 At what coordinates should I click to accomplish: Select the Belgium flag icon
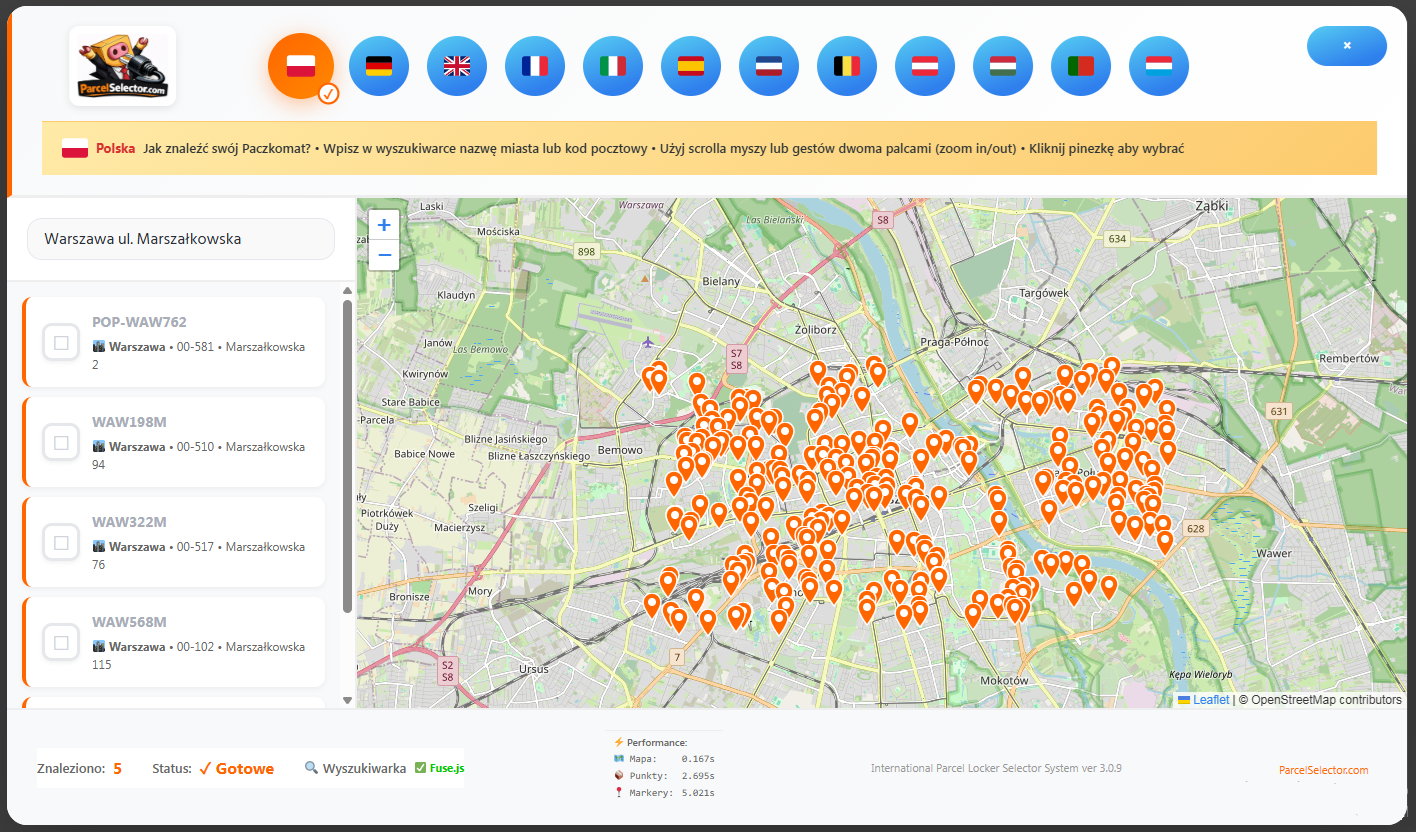[847, 66]
